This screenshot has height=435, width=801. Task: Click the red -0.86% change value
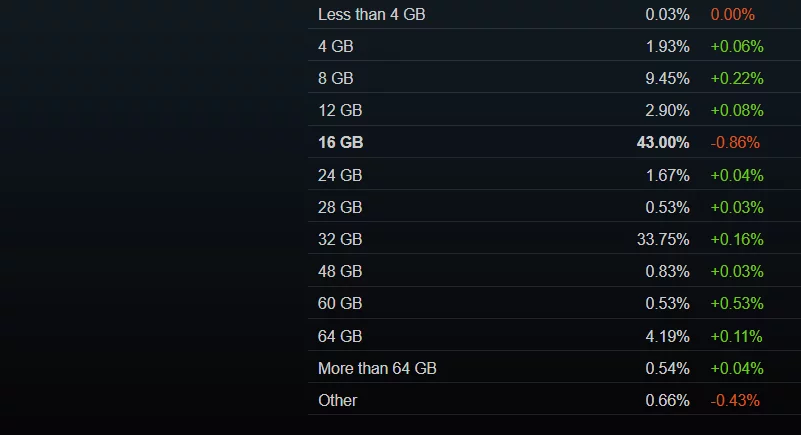click(734, 142)
